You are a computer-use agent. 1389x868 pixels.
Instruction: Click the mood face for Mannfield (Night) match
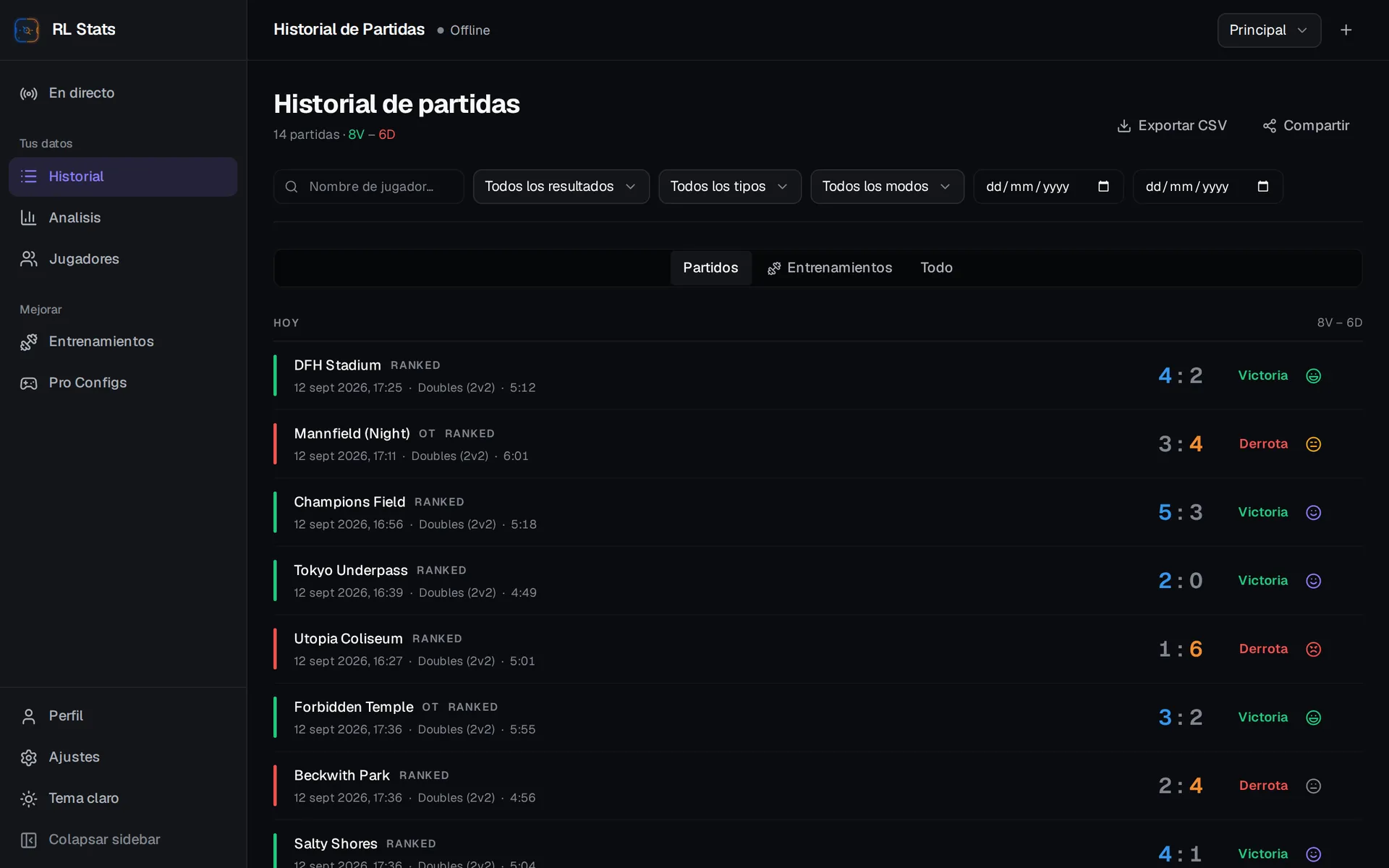coord(1313,444)
